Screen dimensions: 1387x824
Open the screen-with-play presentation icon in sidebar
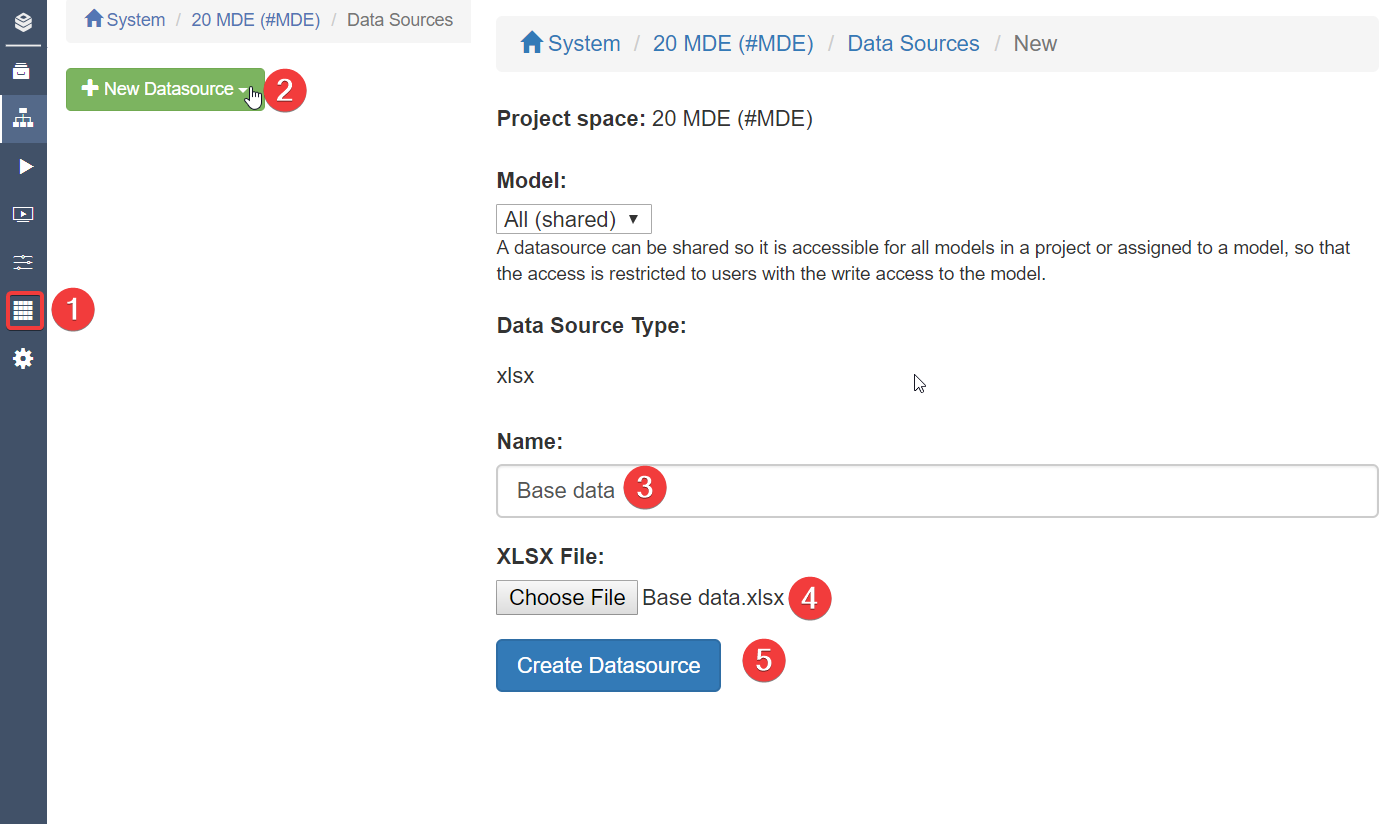[x=23, y=214]
